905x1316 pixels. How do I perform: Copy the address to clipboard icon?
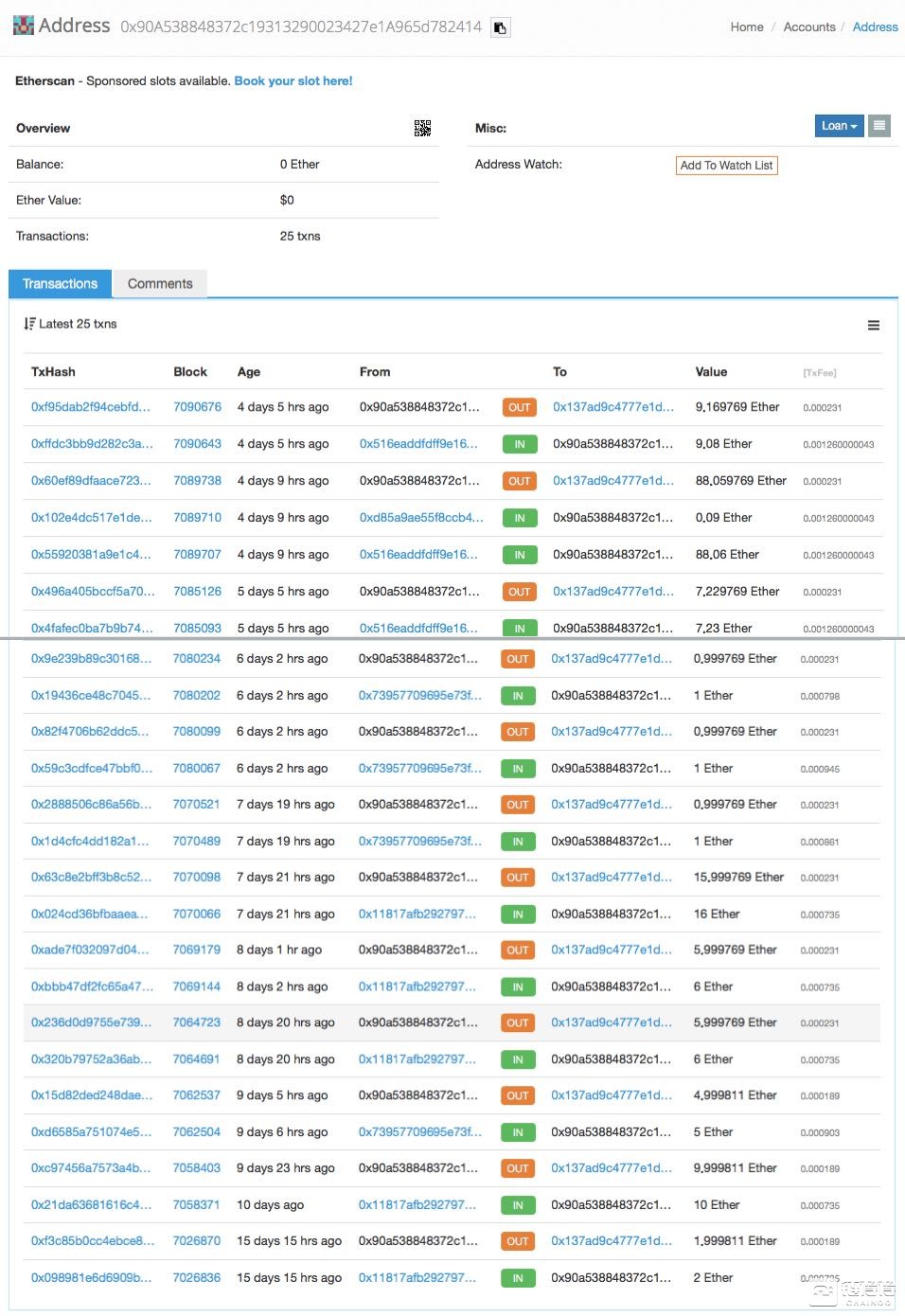(x=501, y=27)
